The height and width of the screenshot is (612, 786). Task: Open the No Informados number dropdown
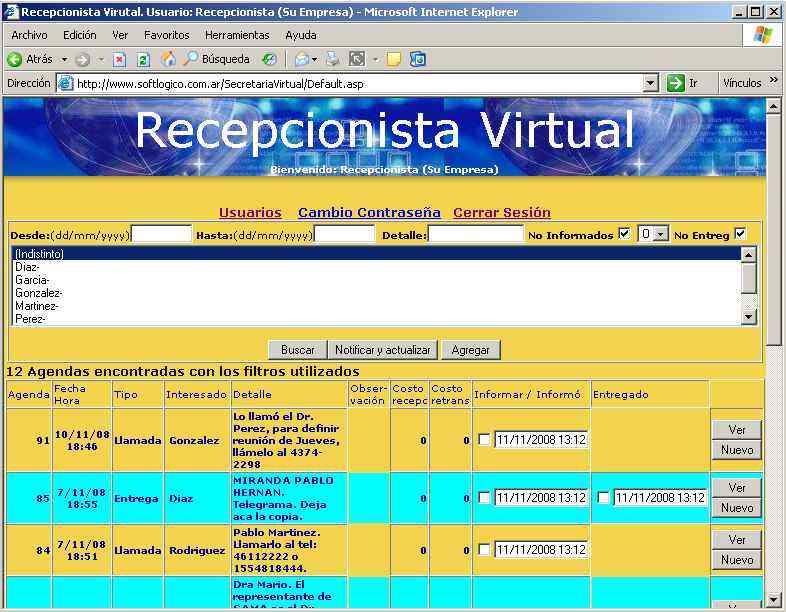click(x=659, y=234)
